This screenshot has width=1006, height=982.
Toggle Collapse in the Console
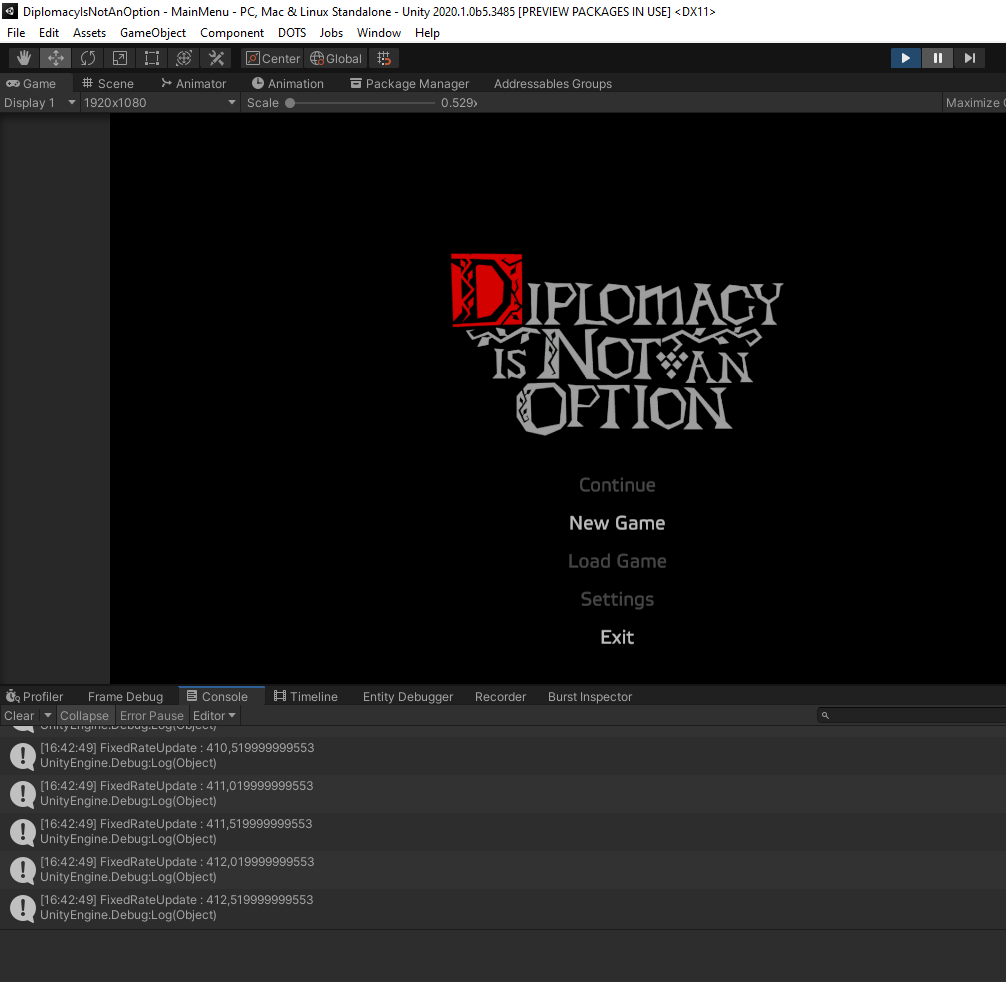[x=84, y=715]
